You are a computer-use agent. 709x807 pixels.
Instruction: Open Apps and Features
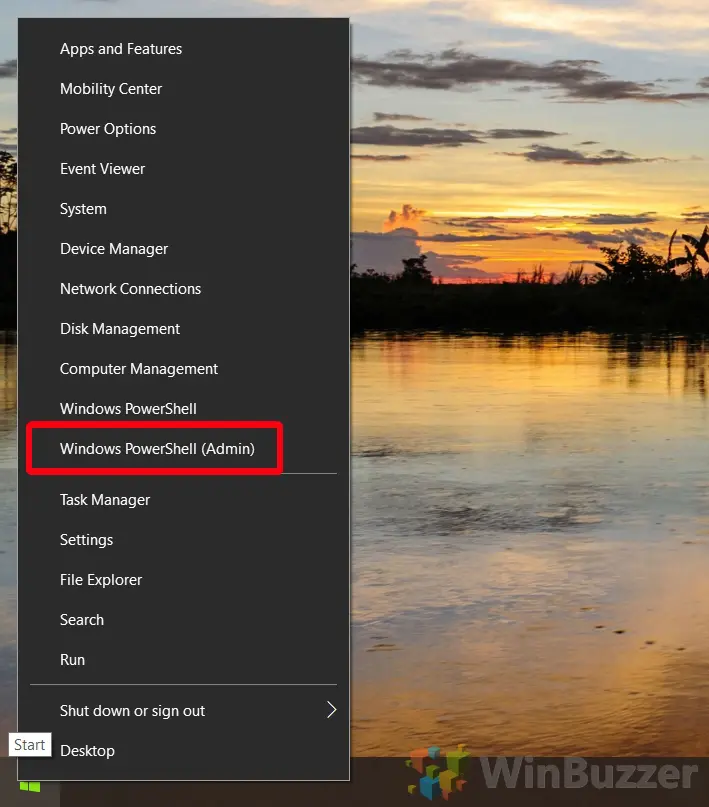pyautogui.click(x=183, y=49)
